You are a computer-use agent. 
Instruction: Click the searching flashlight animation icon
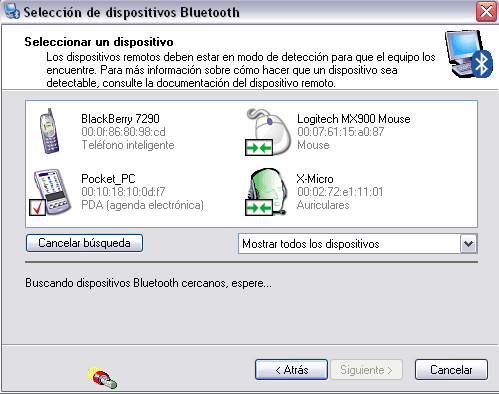(102, 378)
